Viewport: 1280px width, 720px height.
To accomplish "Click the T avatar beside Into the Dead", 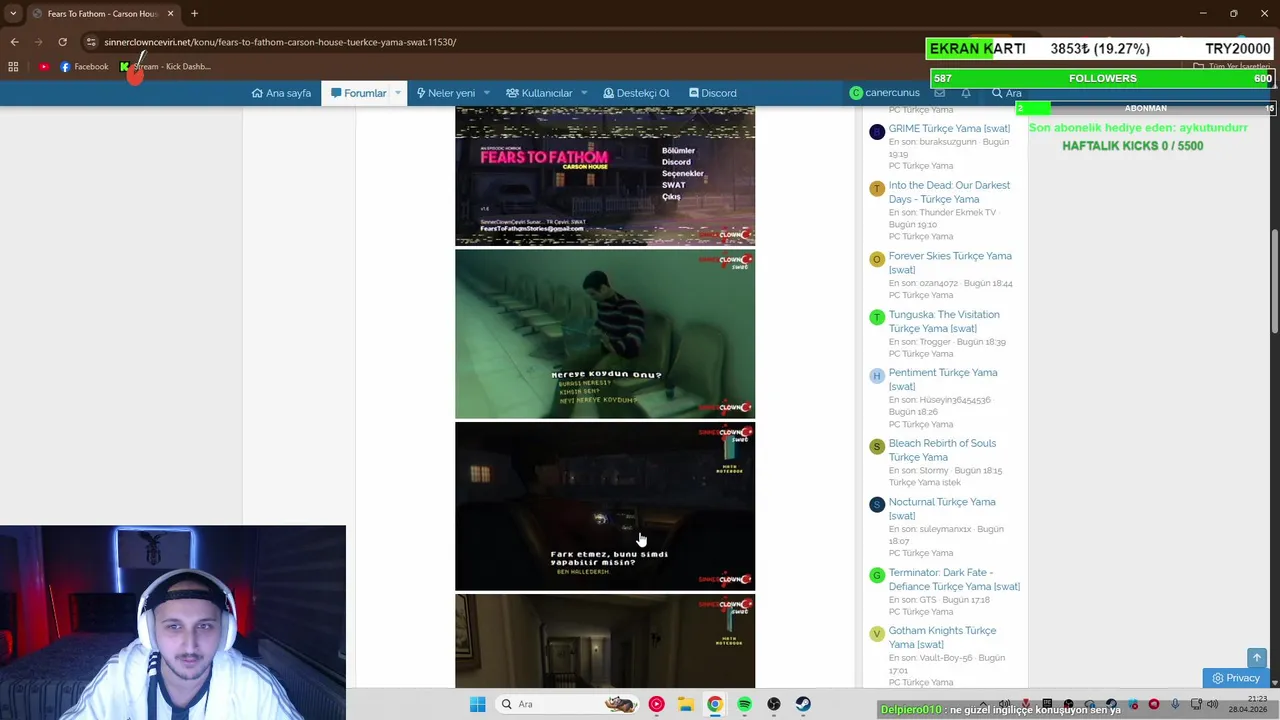I will click(877, 189).
